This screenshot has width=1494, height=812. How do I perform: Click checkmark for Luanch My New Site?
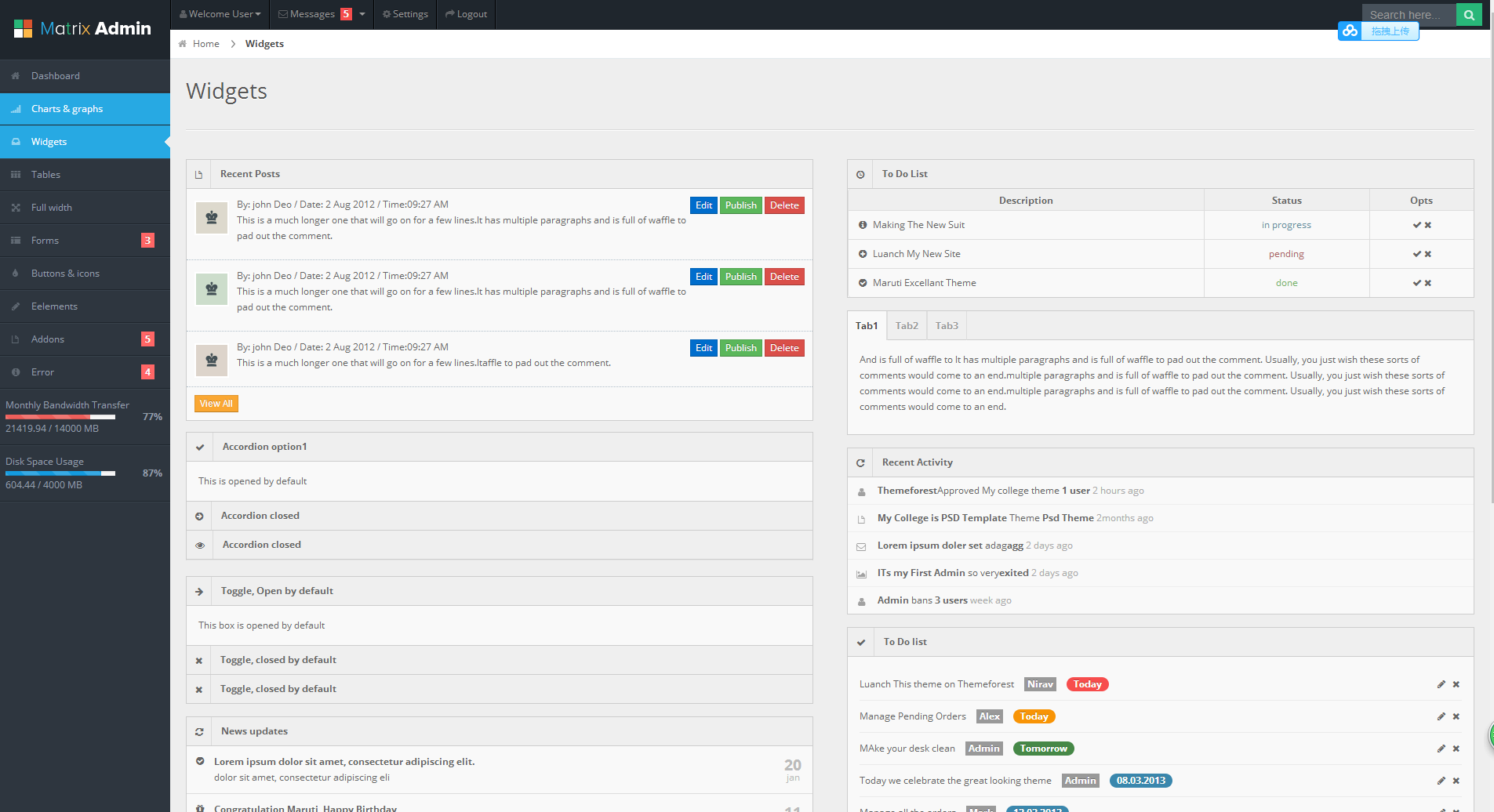click(x=1417, y=254)
